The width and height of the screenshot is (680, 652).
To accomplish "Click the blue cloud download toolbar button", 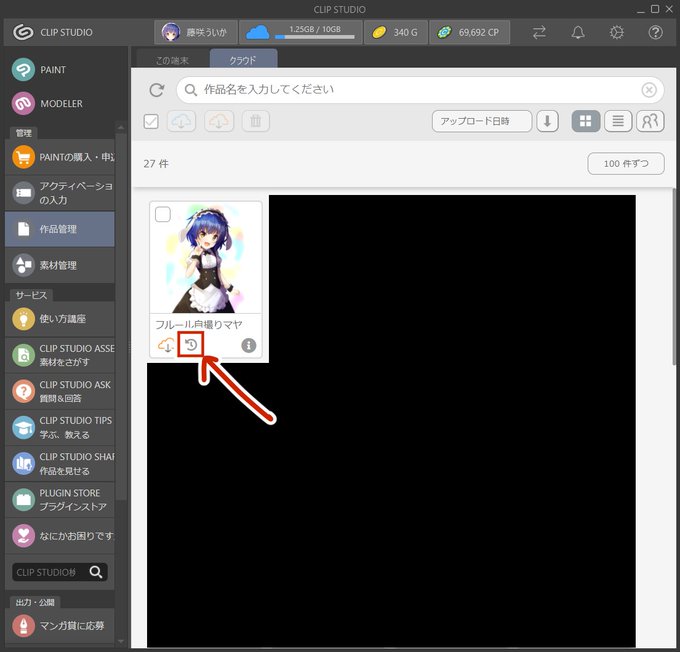I will pyautogui.click(x=181, y=121).
